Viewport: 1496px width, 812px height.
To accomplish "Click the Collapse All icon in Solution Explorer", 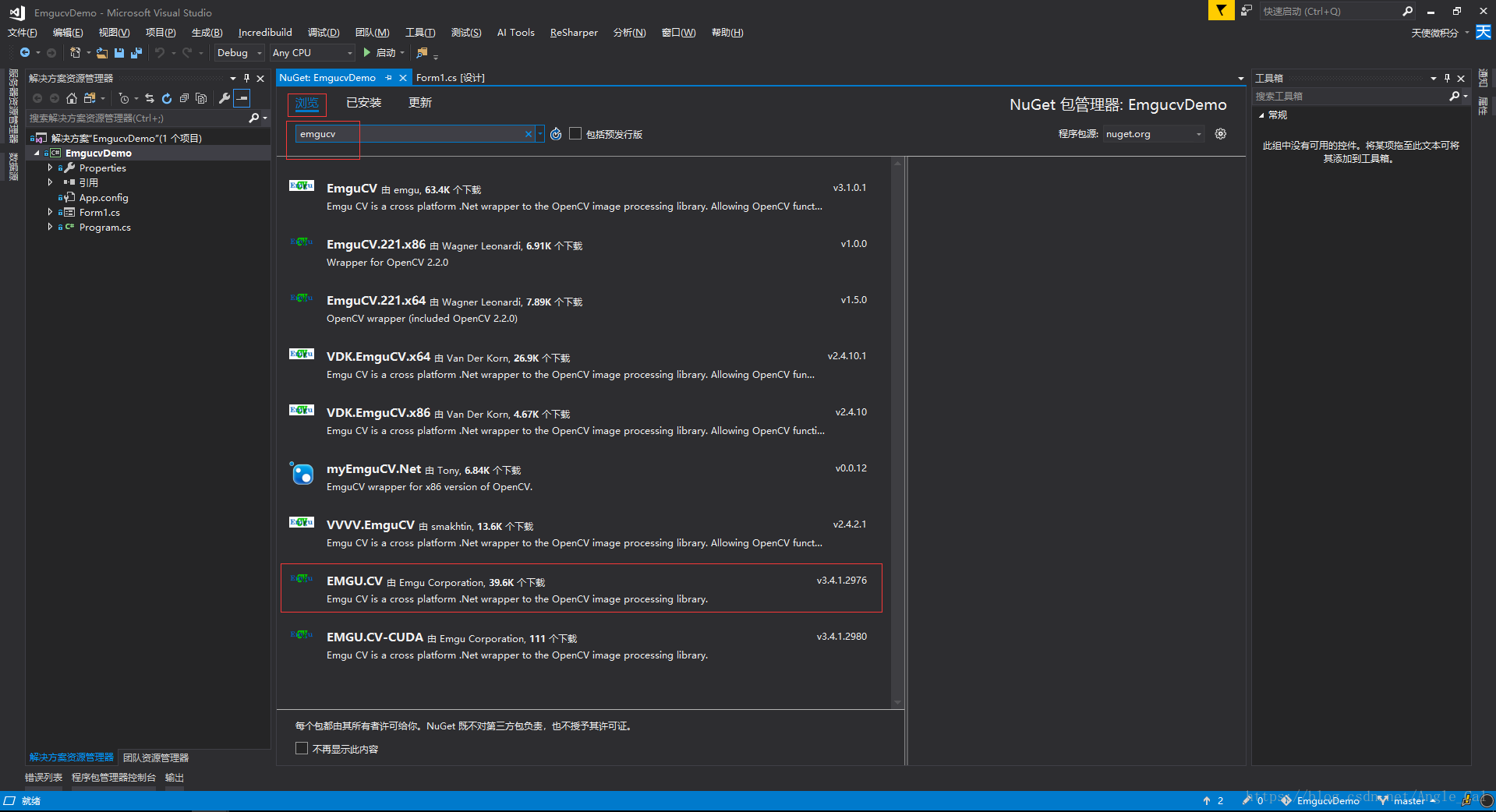I will click(184, 98).
